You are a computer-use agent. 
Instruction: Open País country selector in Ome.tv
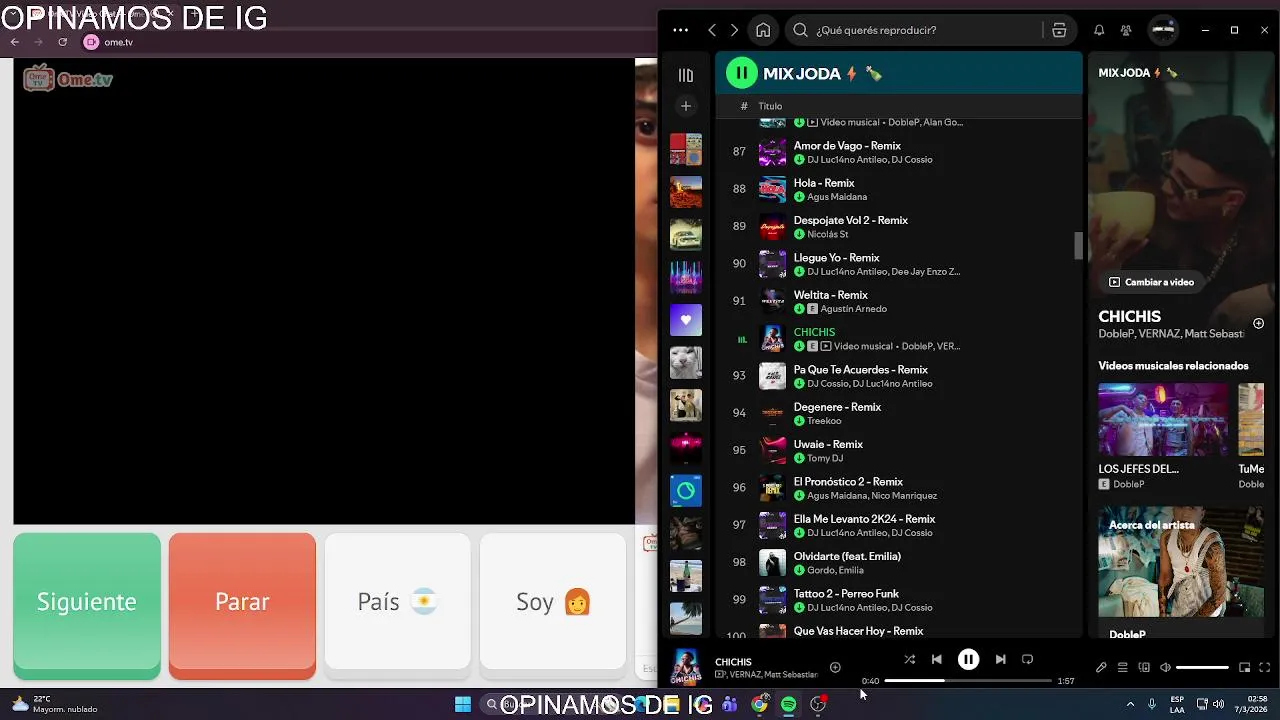[397, 602]
